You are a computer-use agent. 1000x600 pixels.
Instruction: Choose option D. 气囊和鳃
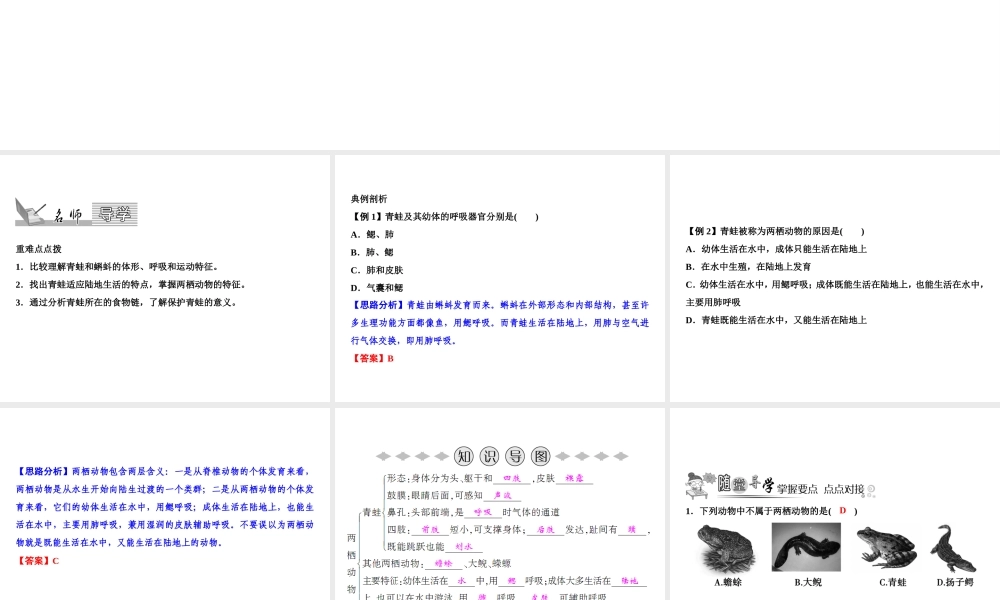pyautogui.click(x=377, y=288)
